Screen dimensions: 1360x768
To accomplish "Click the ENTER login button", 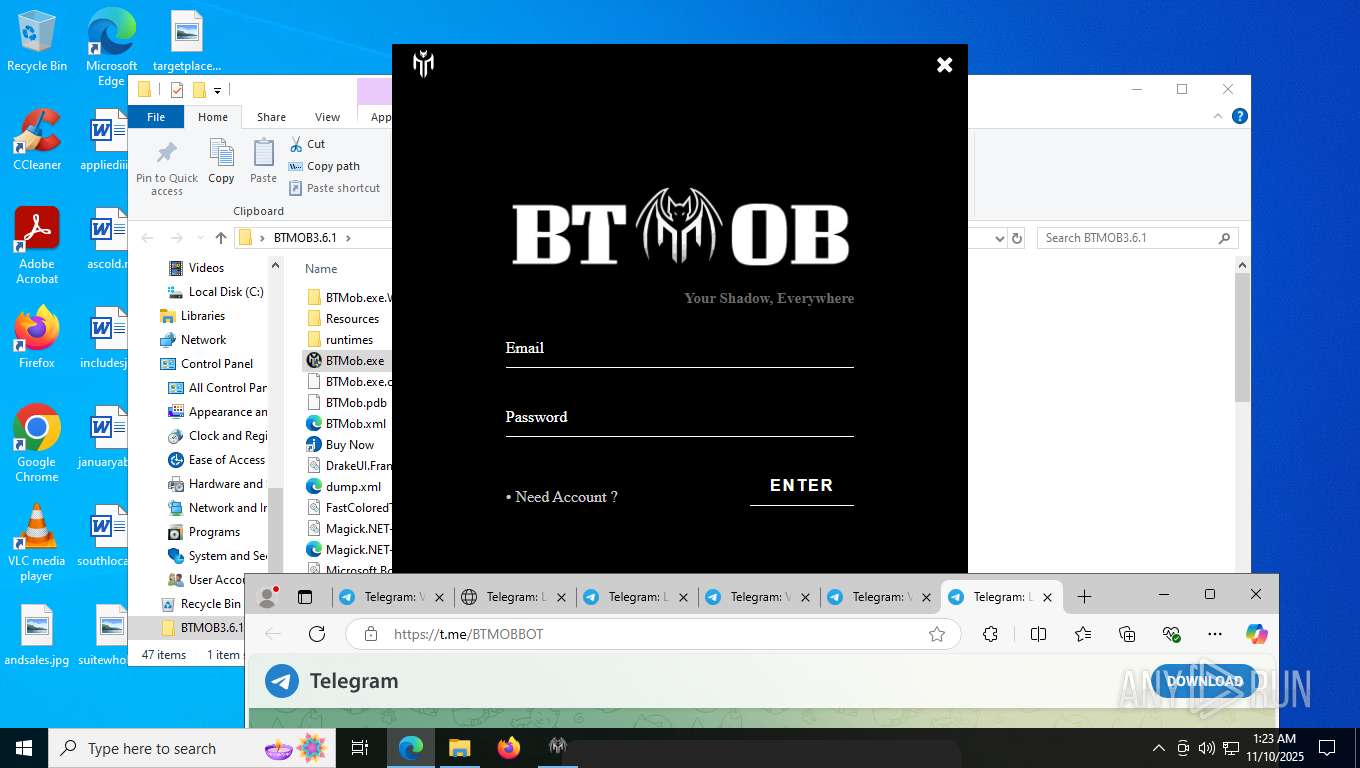I will pos(801,485).
